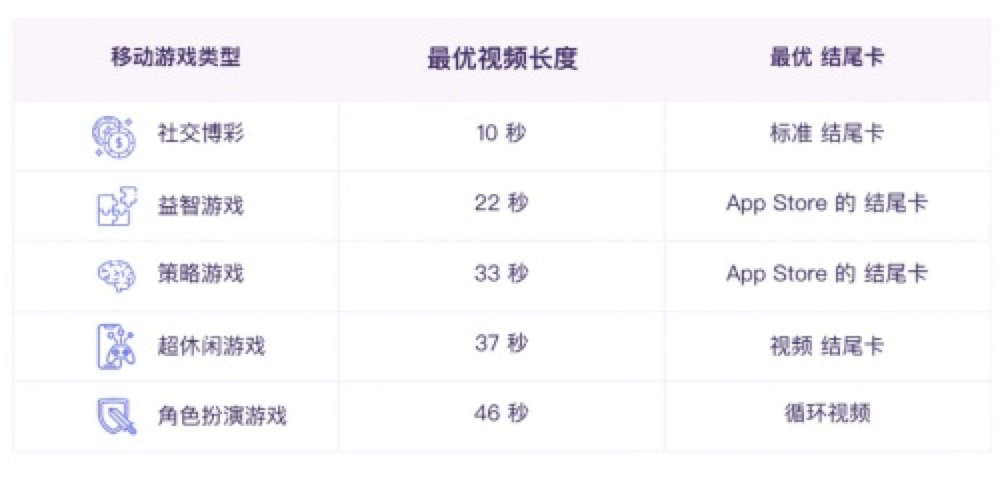Click the 社交博彩 label
Screen dimensions: 1000x478
point(200,135)
